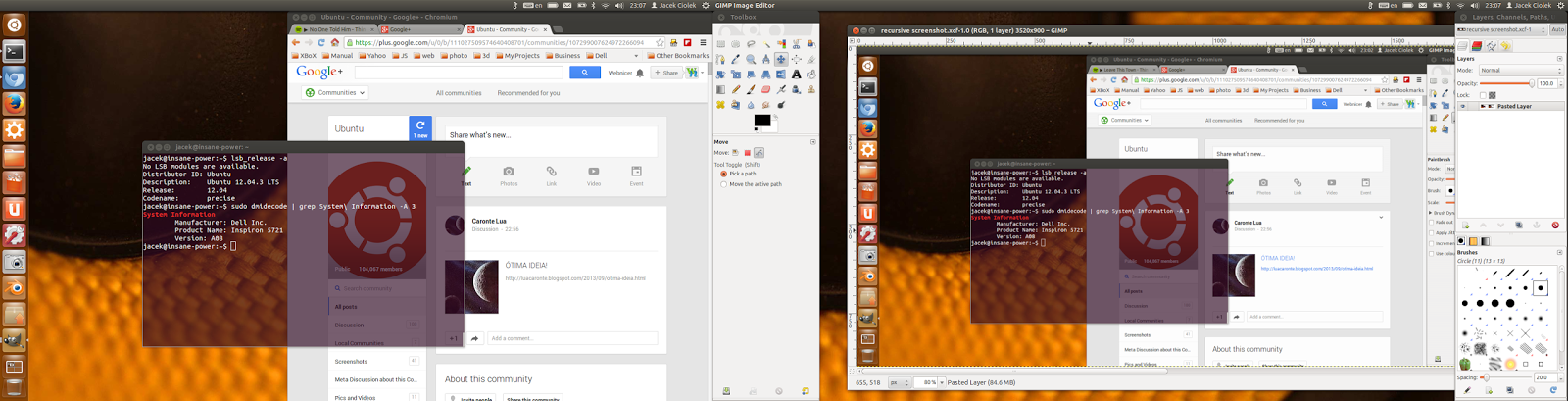1568x401 pixels.
Task: Pick the Free Select lasso tool in left Toolbox
Action: point(751,44)
